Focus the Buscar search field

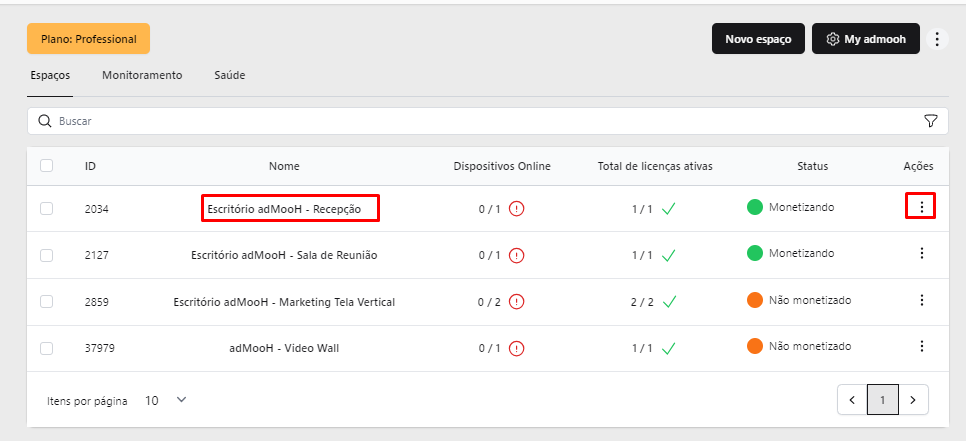[487, 121]
